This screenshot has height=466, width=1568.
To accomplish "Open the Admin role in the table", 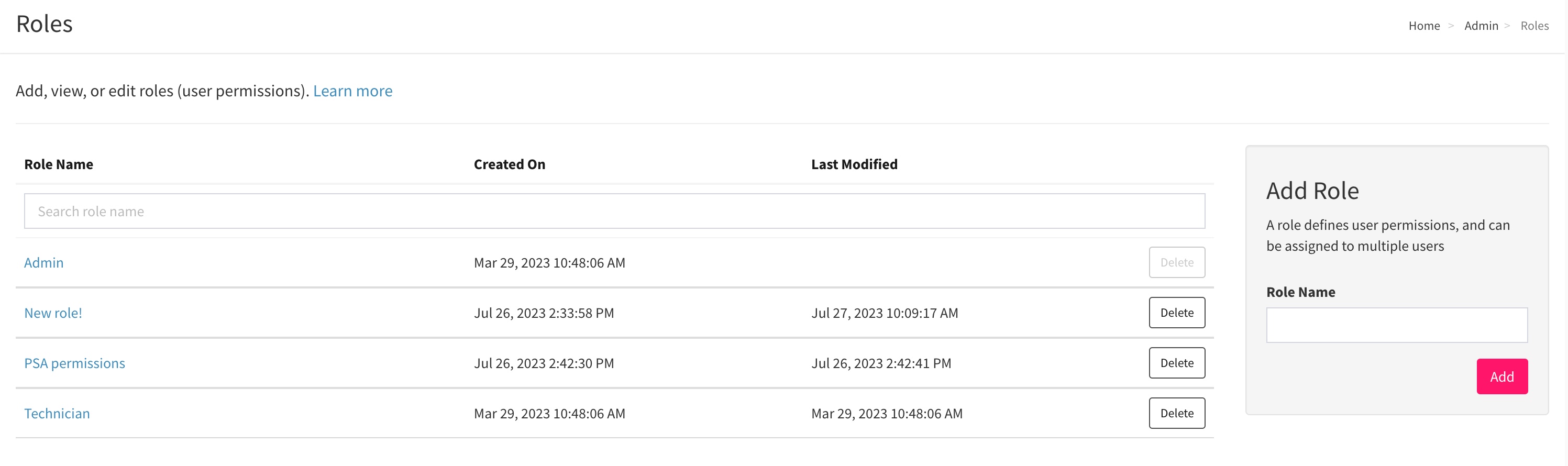I will [x=44, y=262].
